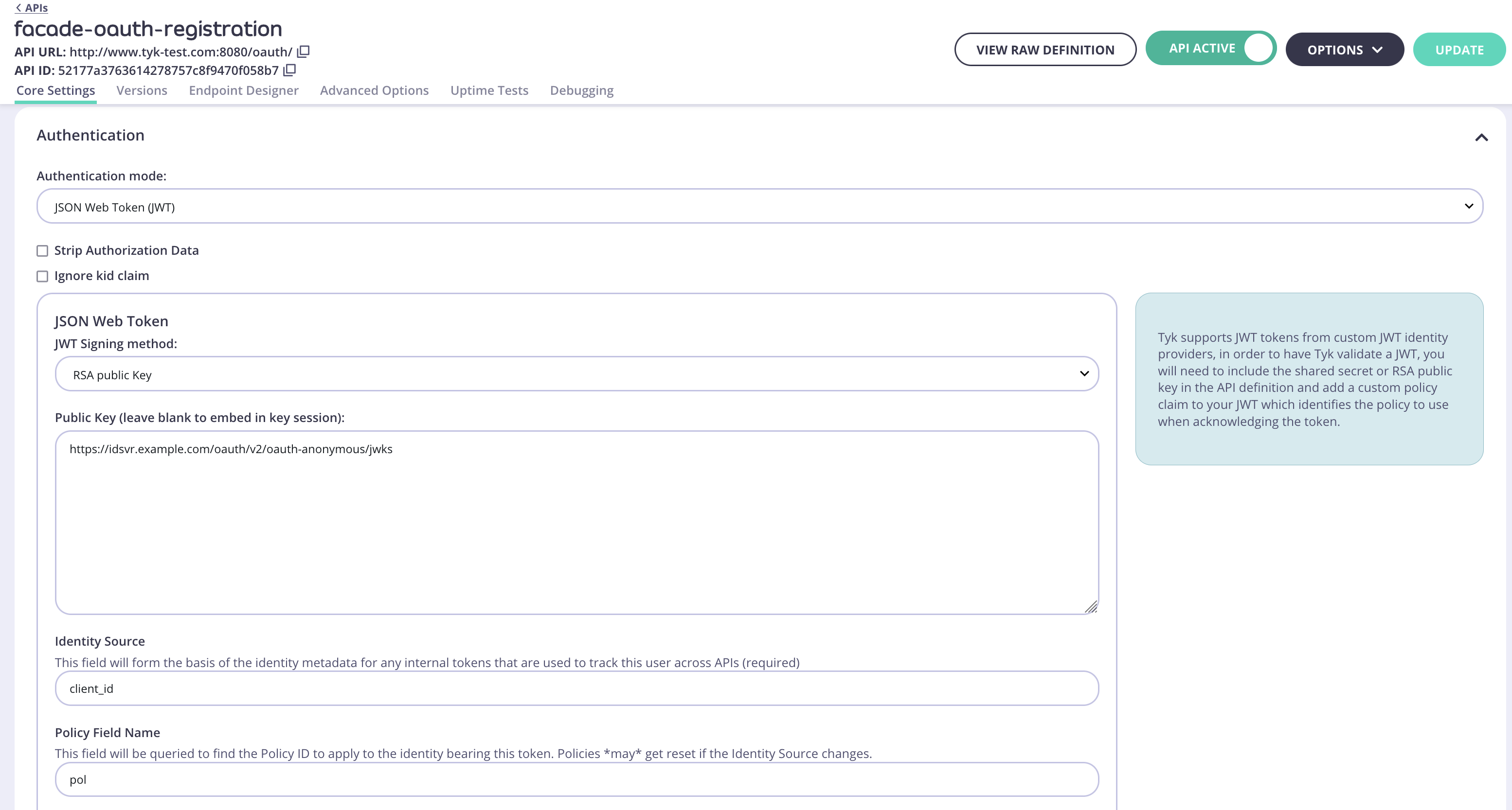Collapse the Authentication section
1512x810 pixels.
(1480, 137)
